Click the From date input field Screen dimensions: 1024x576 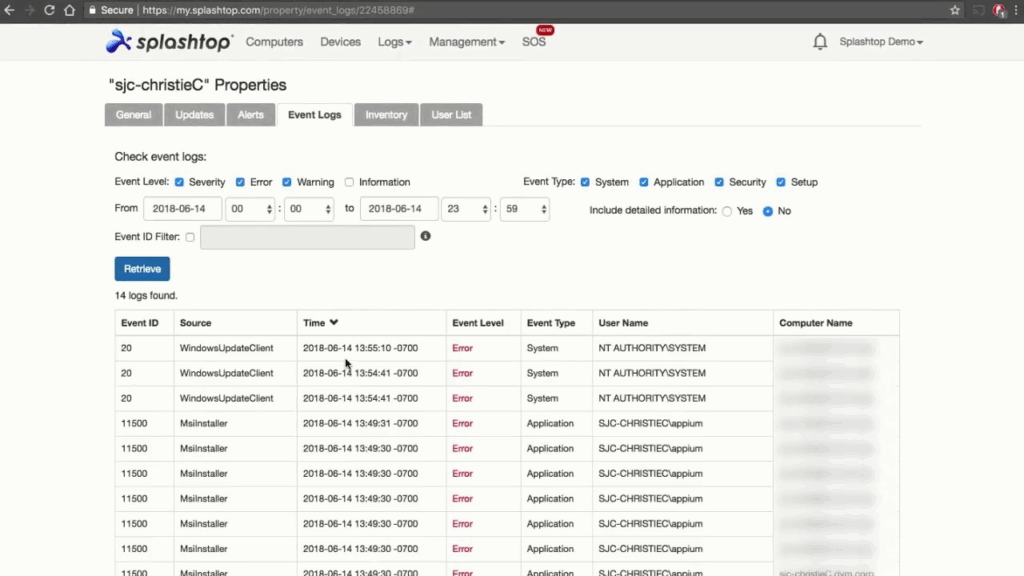pos(182,209)
